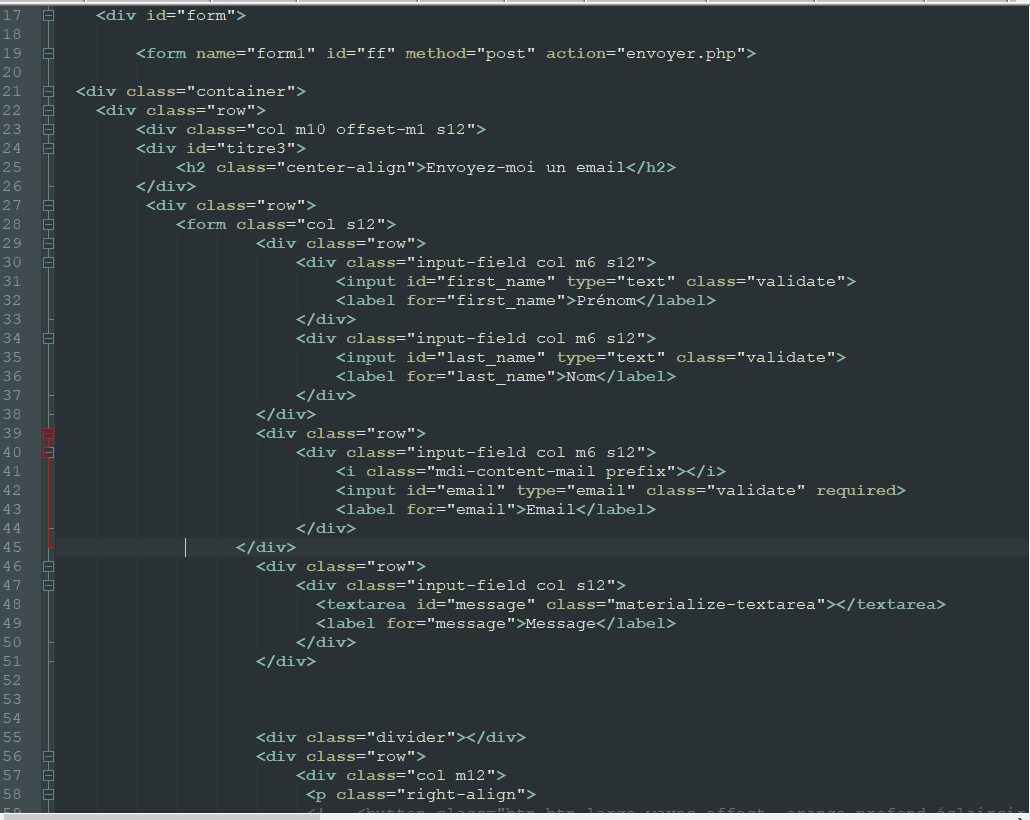Click line number 45 in the margin
Viewport: 1030px width, 820px height.
tap(12, 547)
